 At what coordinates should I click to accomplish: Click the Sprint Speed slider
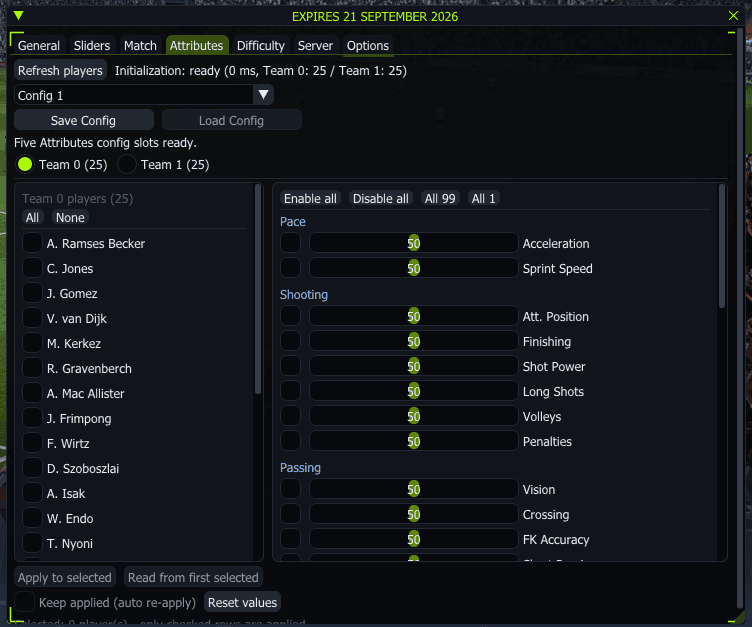[x=413, y=268]
